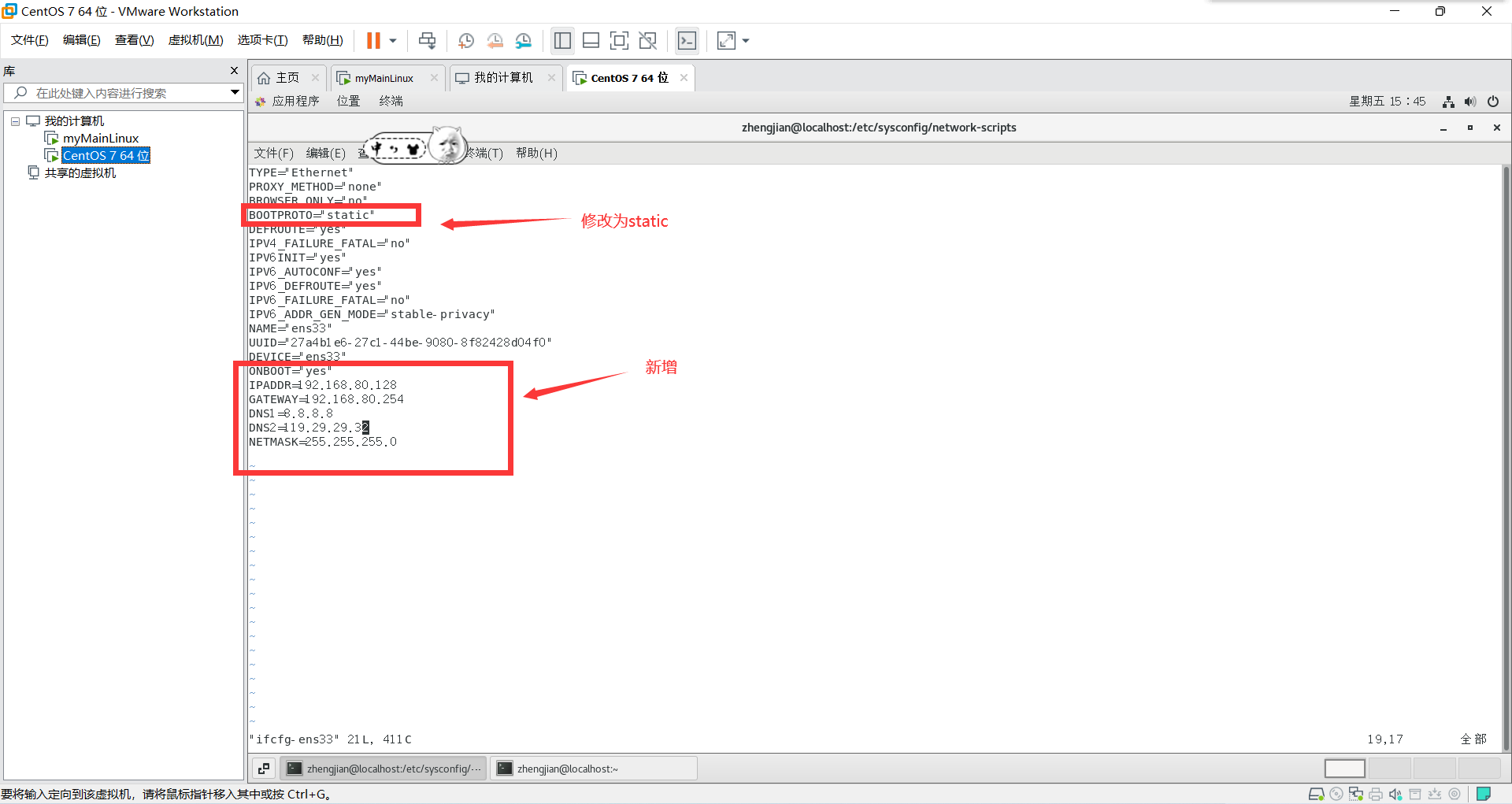Click the NETMASK=255.255.255.0 line

click(323, 442)
